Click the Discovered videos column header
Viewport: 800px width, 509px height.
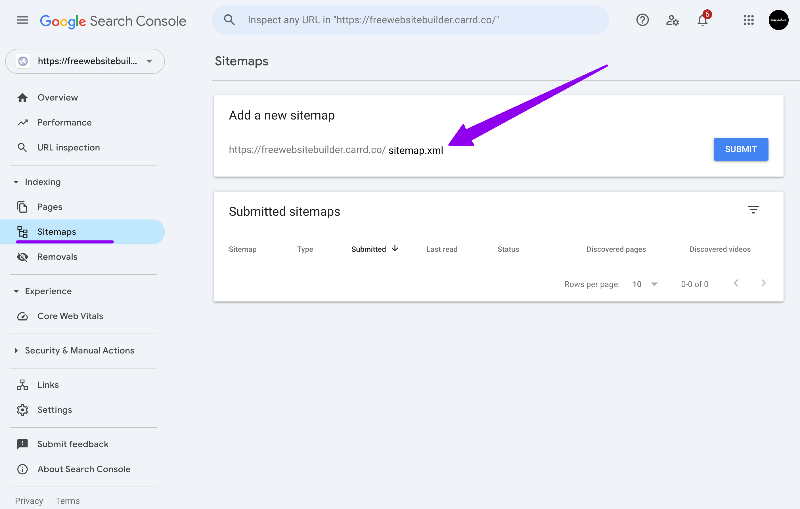pos(720,249)
